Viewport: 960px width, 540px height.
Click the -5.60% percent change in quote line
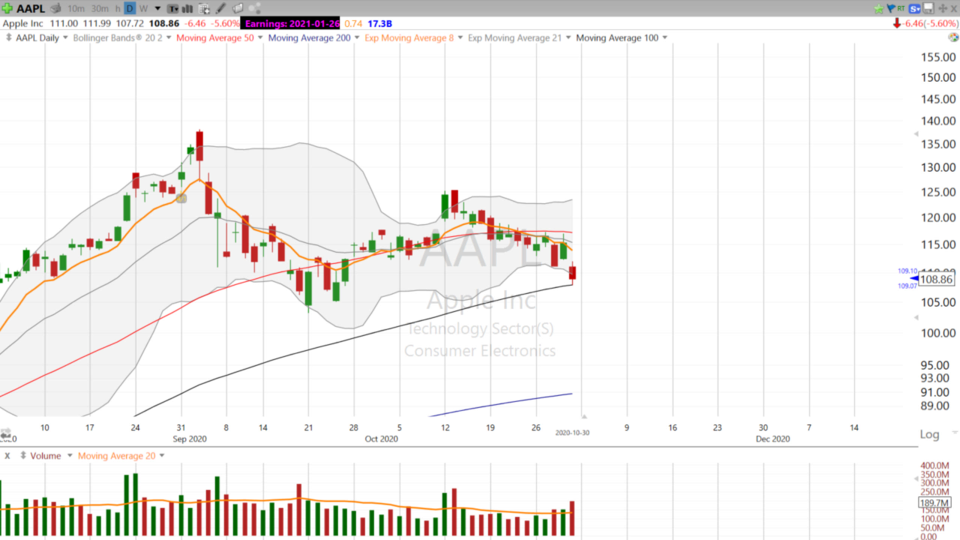[x=225, y=23]
